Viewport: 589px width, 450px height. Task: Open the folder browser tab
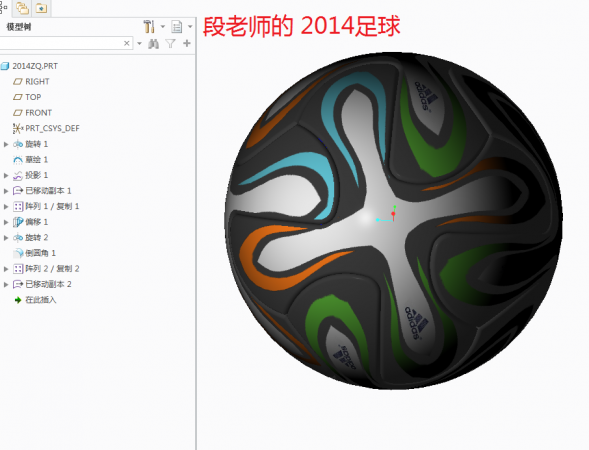pyautogui.click(x=22, y=8)
